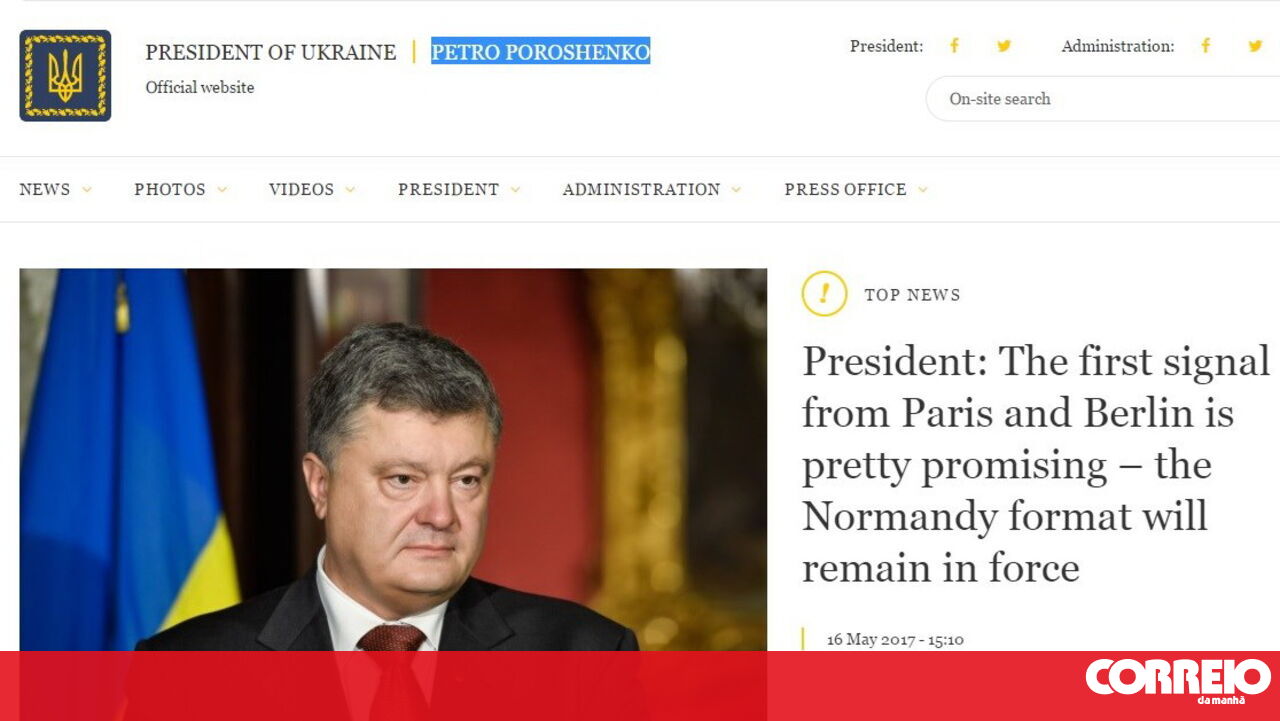Open the Administration's Facebook icon
Image resolution: width=1280 pixels, height=721 pixels.
(1206, 46)
